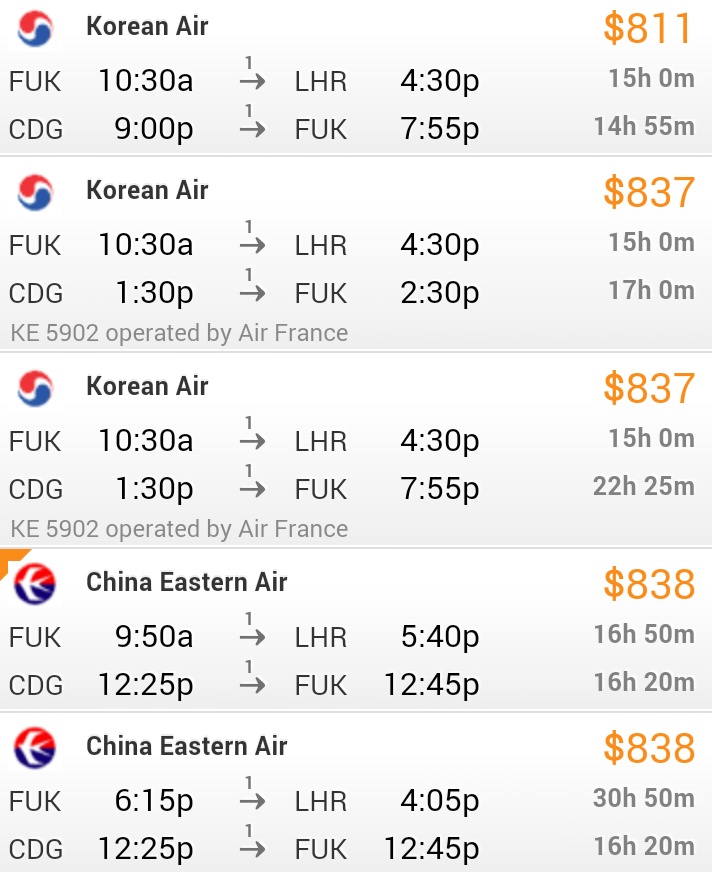Select the $811 price

point(648,29)
